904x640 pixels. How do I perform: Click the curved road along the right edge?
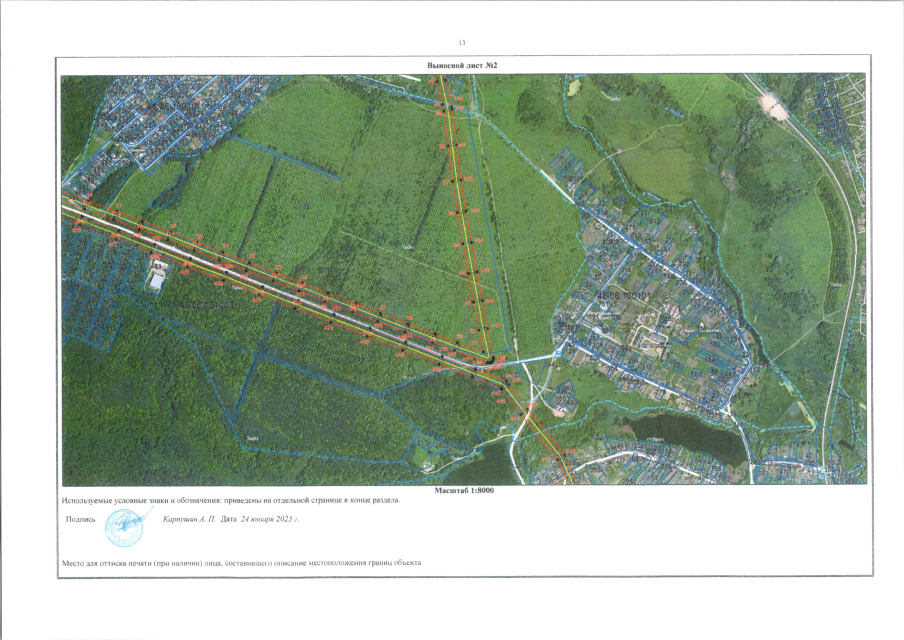pyautogui.click(x=847, y=300)
